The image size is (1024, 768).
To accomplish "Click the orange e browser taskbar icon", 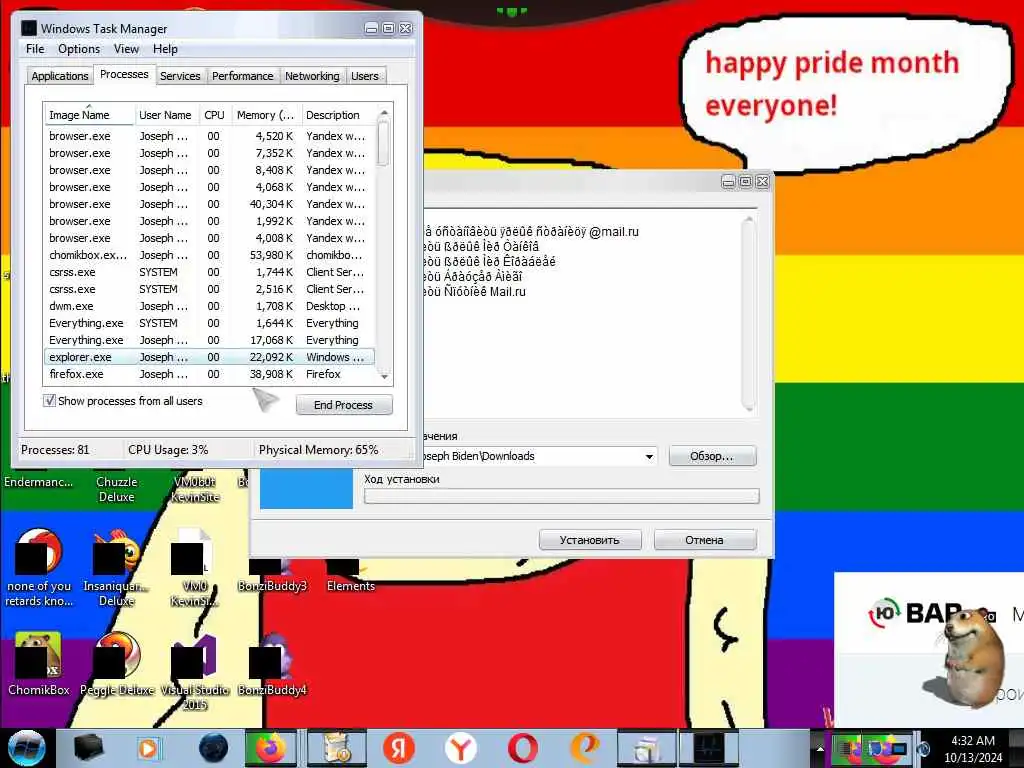I will (586, 748).
